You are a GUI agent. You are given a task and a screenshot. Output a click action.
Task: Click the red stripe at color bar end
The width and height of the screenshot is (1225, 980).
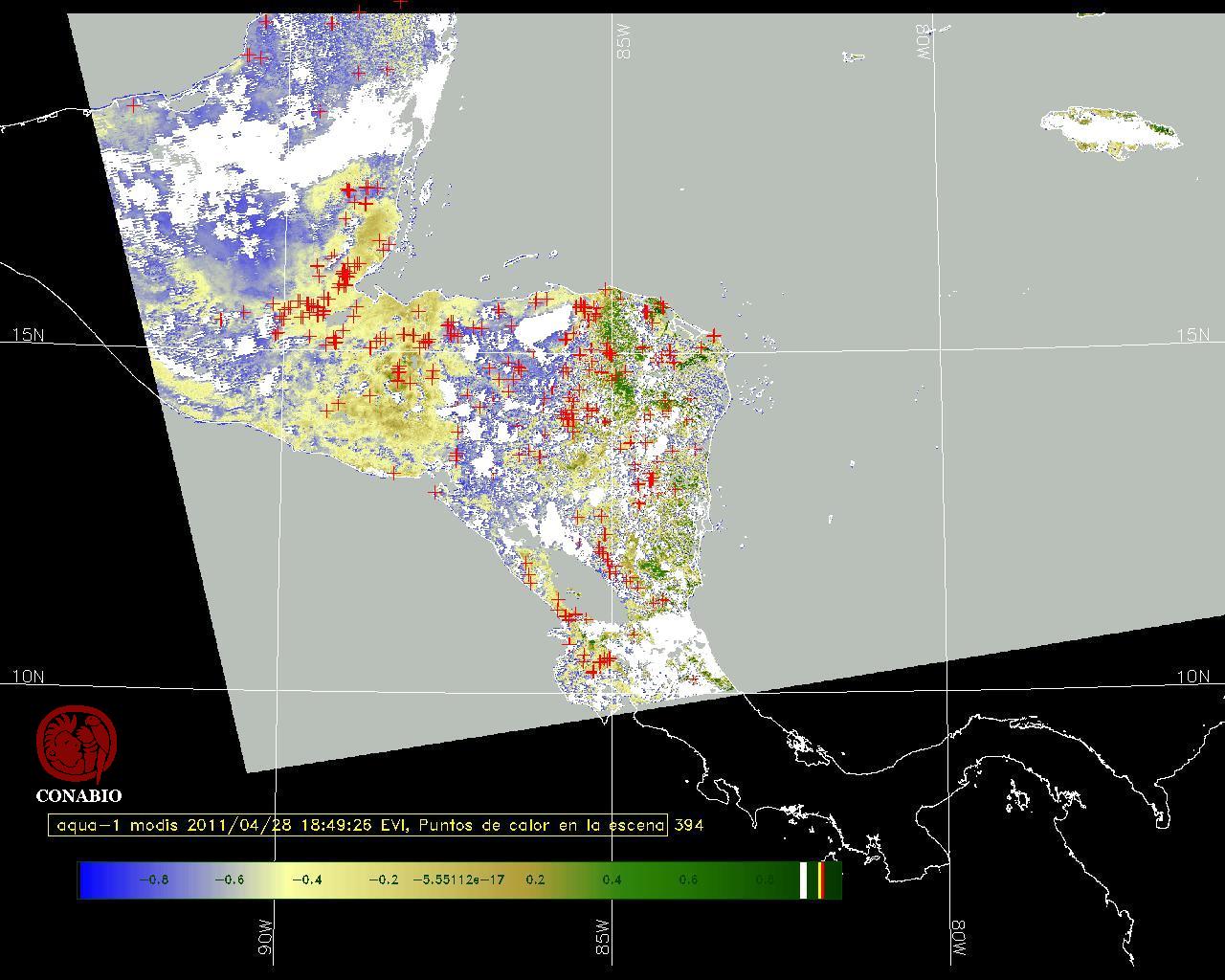pos(821,880)
